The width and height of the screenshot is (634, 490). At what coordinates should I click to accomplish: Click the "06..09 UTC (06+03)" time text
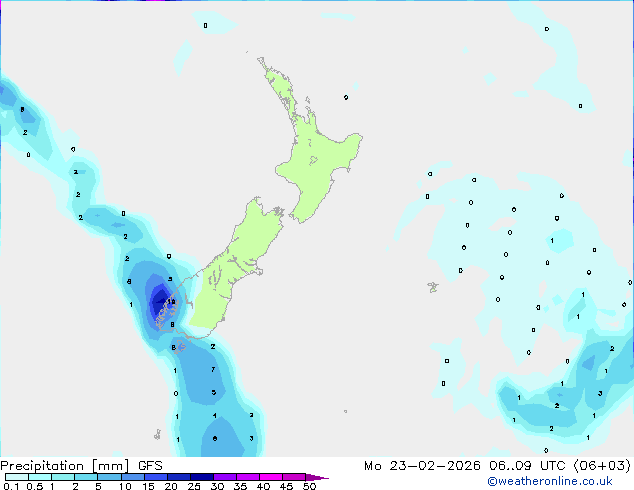pyautogui.click(x=560, y=466)
